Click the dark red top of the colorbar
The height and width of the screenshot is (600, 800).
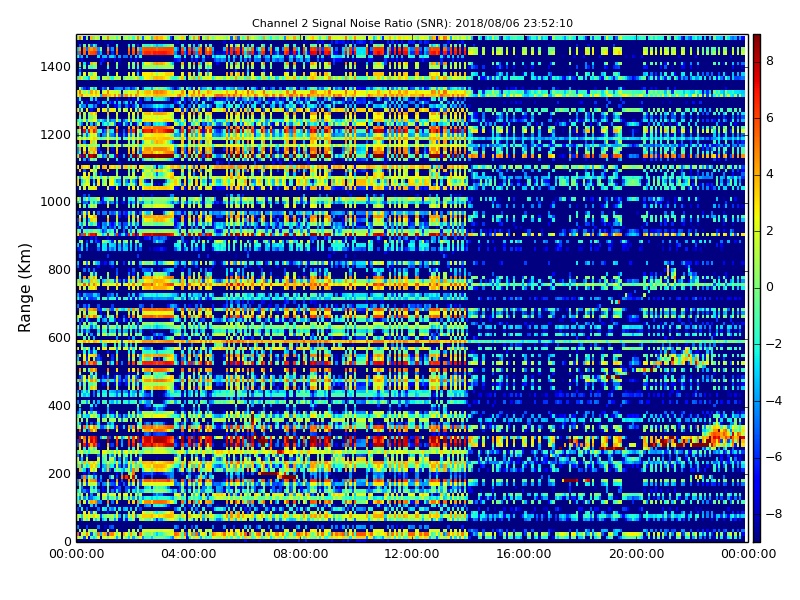pos(757,43)
